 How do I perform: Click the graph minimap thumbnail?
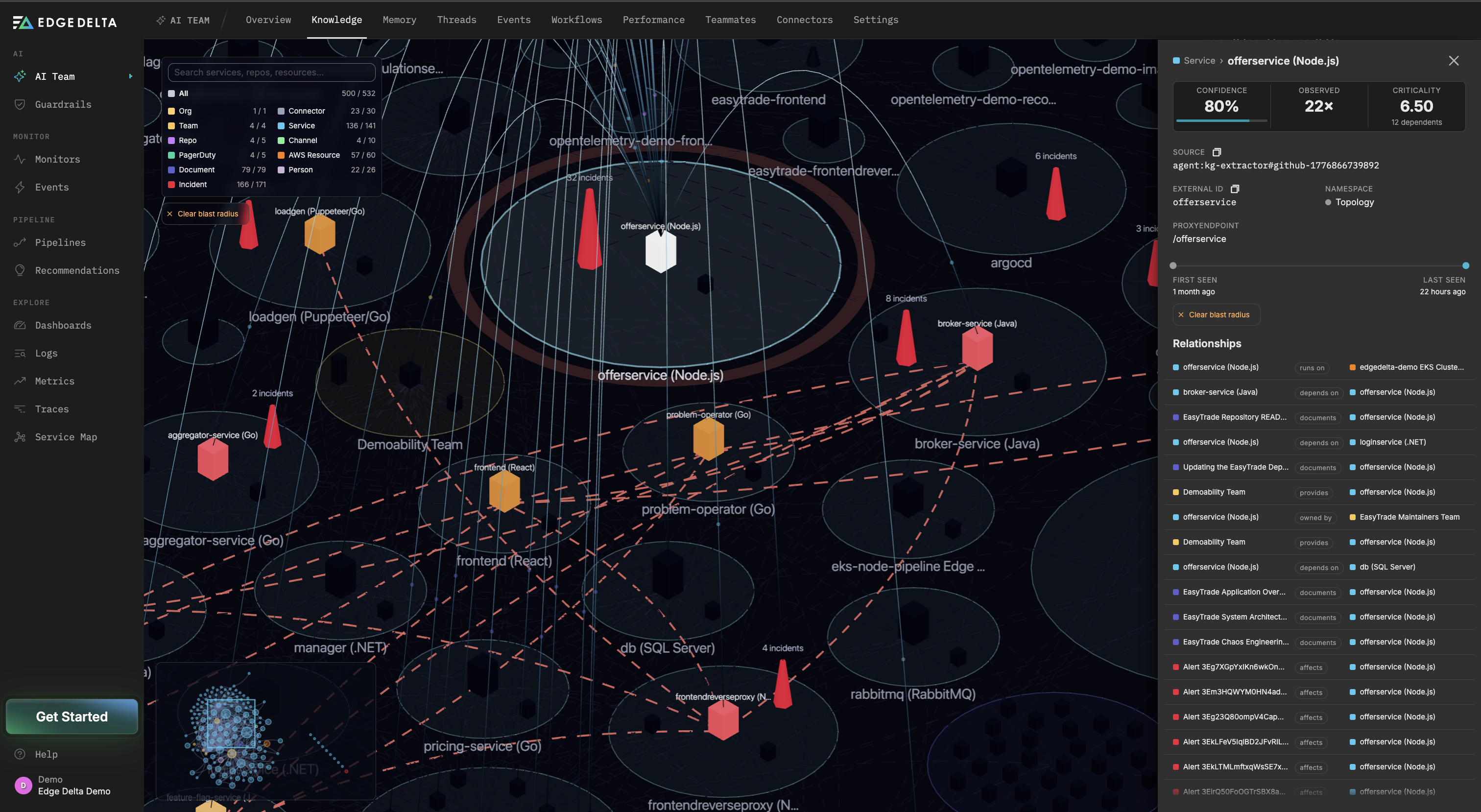[x=265, y=731]
